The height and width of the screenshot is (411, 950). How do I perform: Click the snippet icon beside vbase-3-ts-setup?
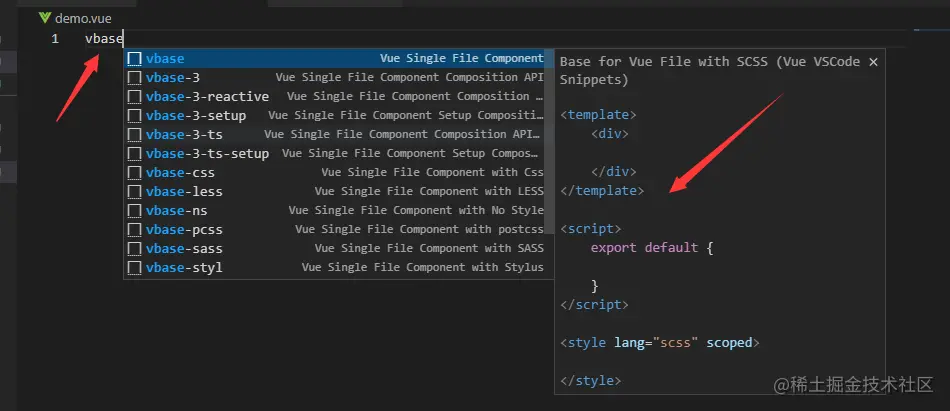135,153
